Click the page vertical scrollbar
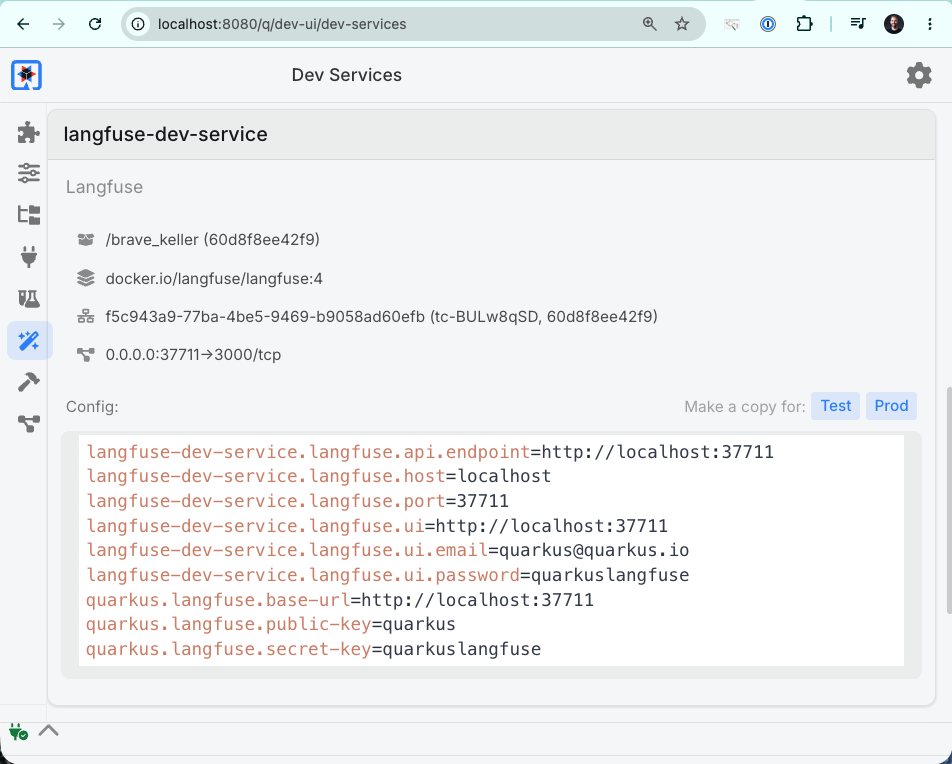The width and height of the screenshot is (952, 764). pyautogui.click(x=948, y=501)
